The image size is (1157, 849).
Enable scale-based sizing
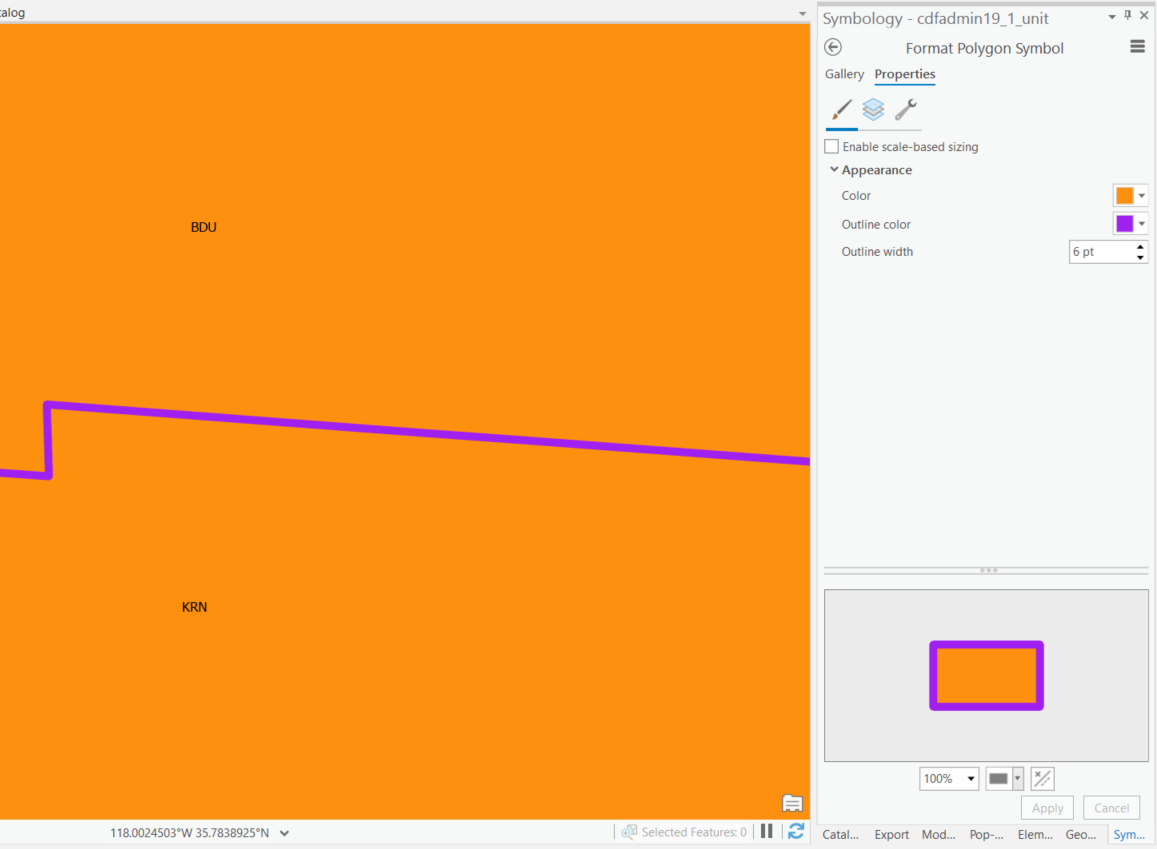[x=831, y=146]
